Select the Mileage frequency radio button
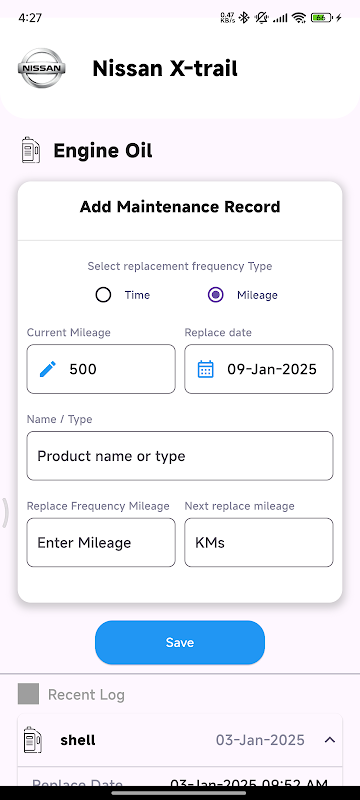 tap(216, 295)
